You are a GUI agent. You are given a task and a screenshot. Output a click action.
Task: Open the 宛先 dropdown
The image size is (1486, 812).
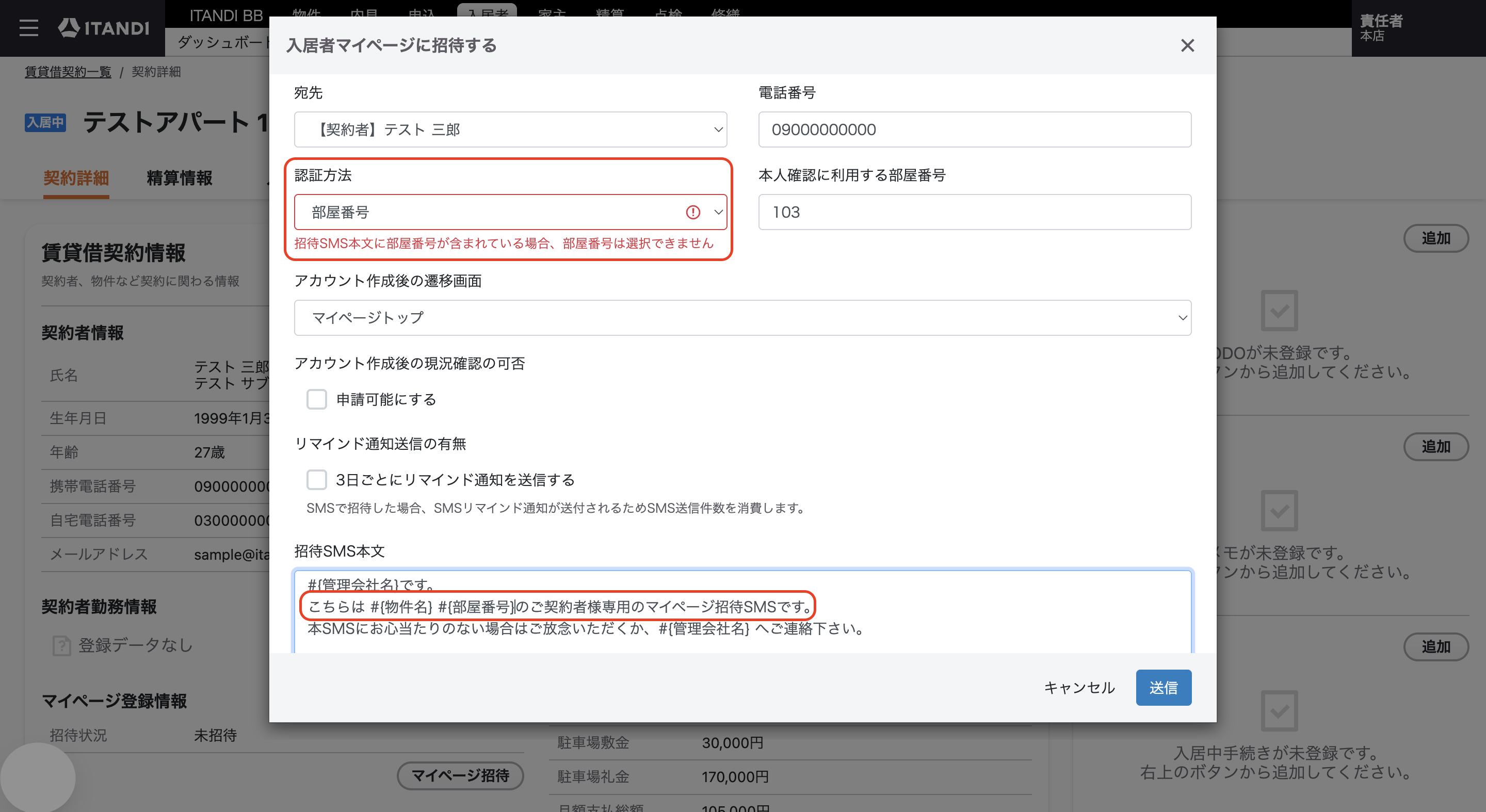pyautogui.click(x=510, y=130)
